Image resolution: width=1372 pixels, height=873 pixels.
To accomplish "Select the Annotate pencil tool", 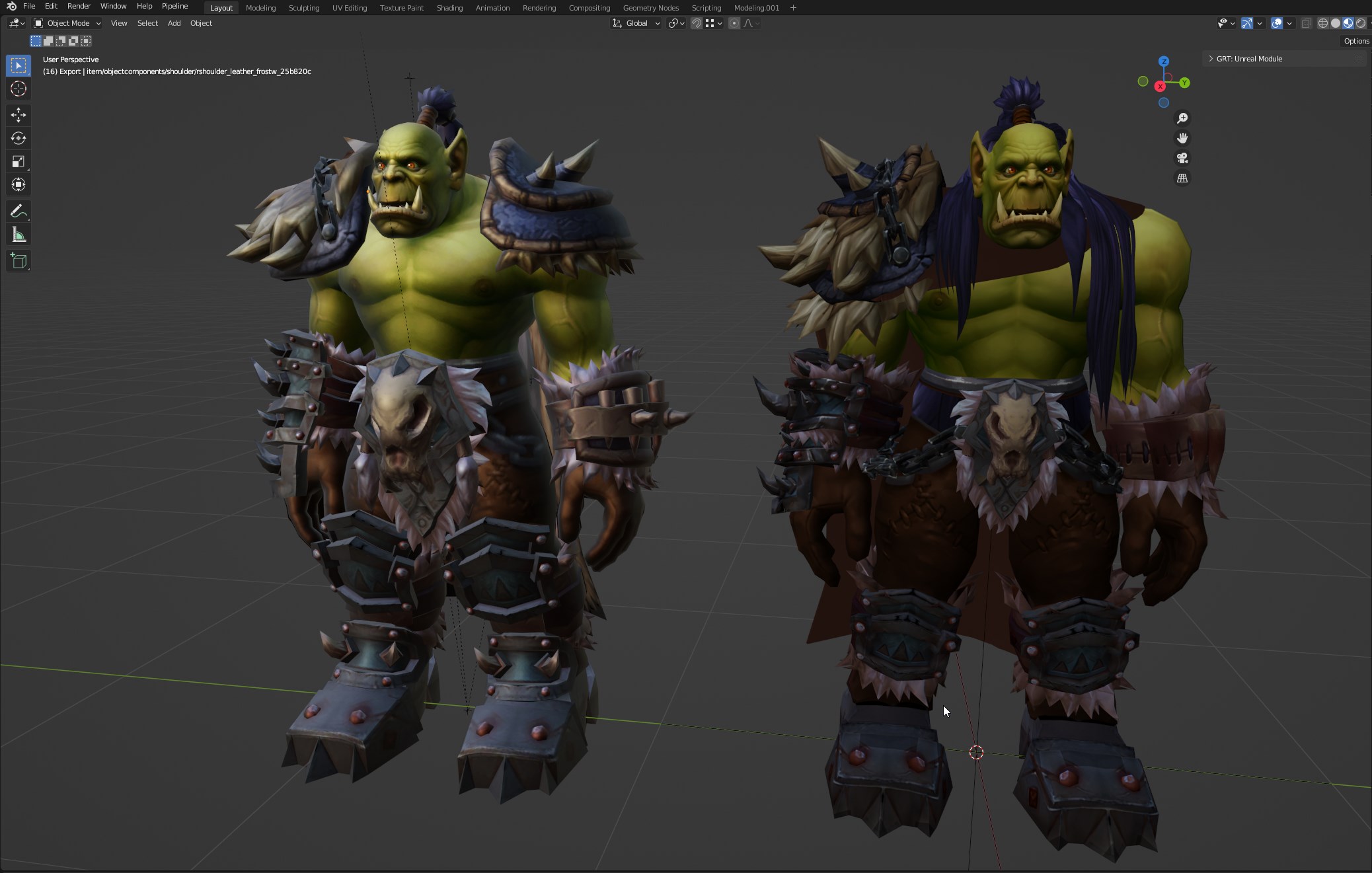I will click(x=19, y=211).
